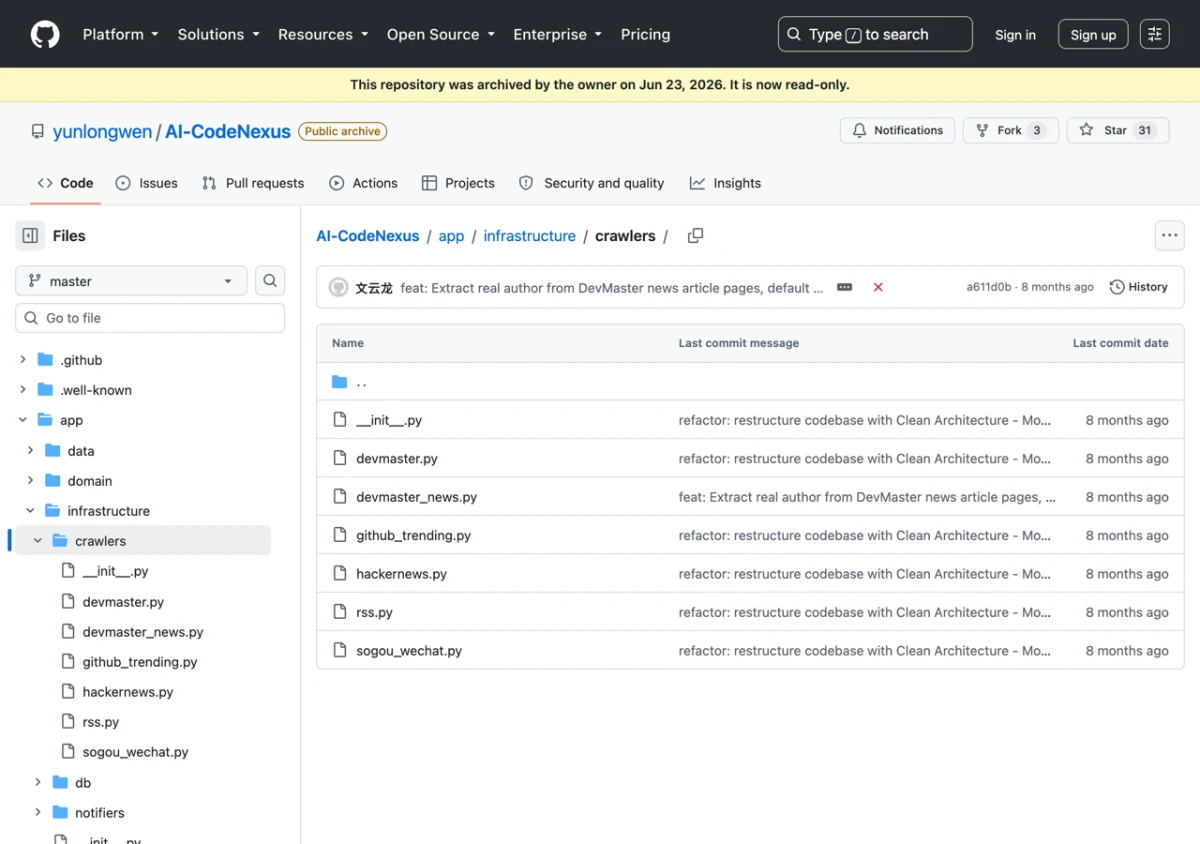Switch to the Projects tab

pyautogui.click(x=458, y=183)
